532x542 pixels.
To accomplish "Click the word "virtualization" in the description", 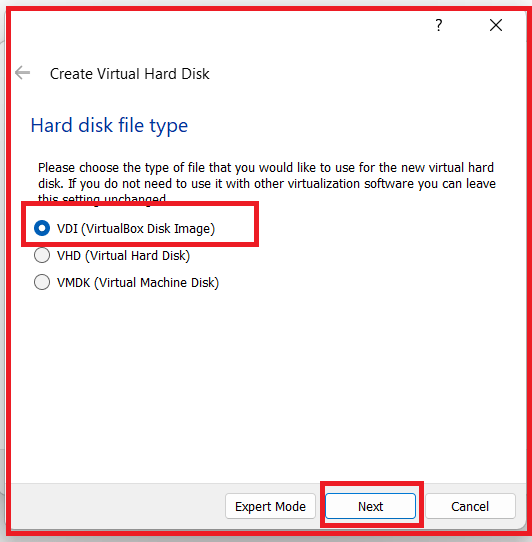I will [x=324, y=184].
